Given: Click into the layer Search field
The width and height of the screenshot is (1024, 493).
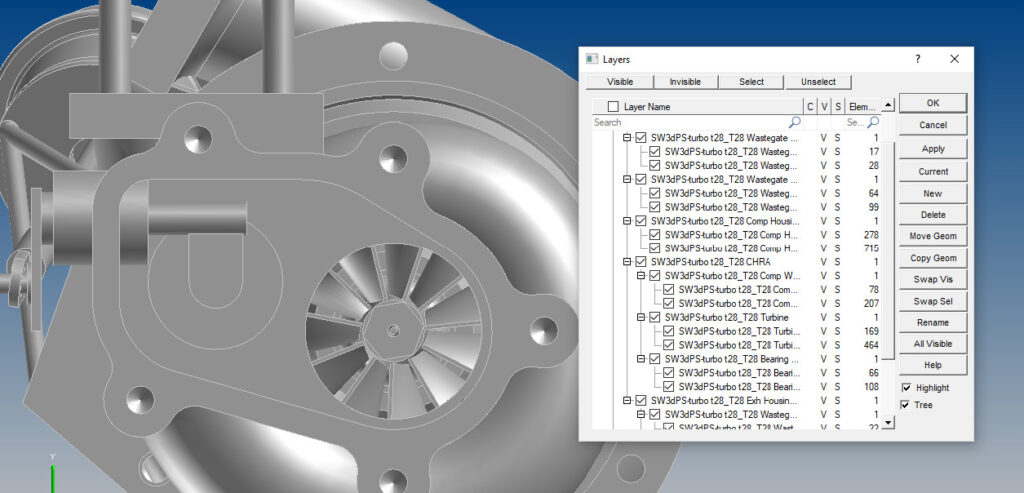Looking at the screenshot, I should [690, 122].
